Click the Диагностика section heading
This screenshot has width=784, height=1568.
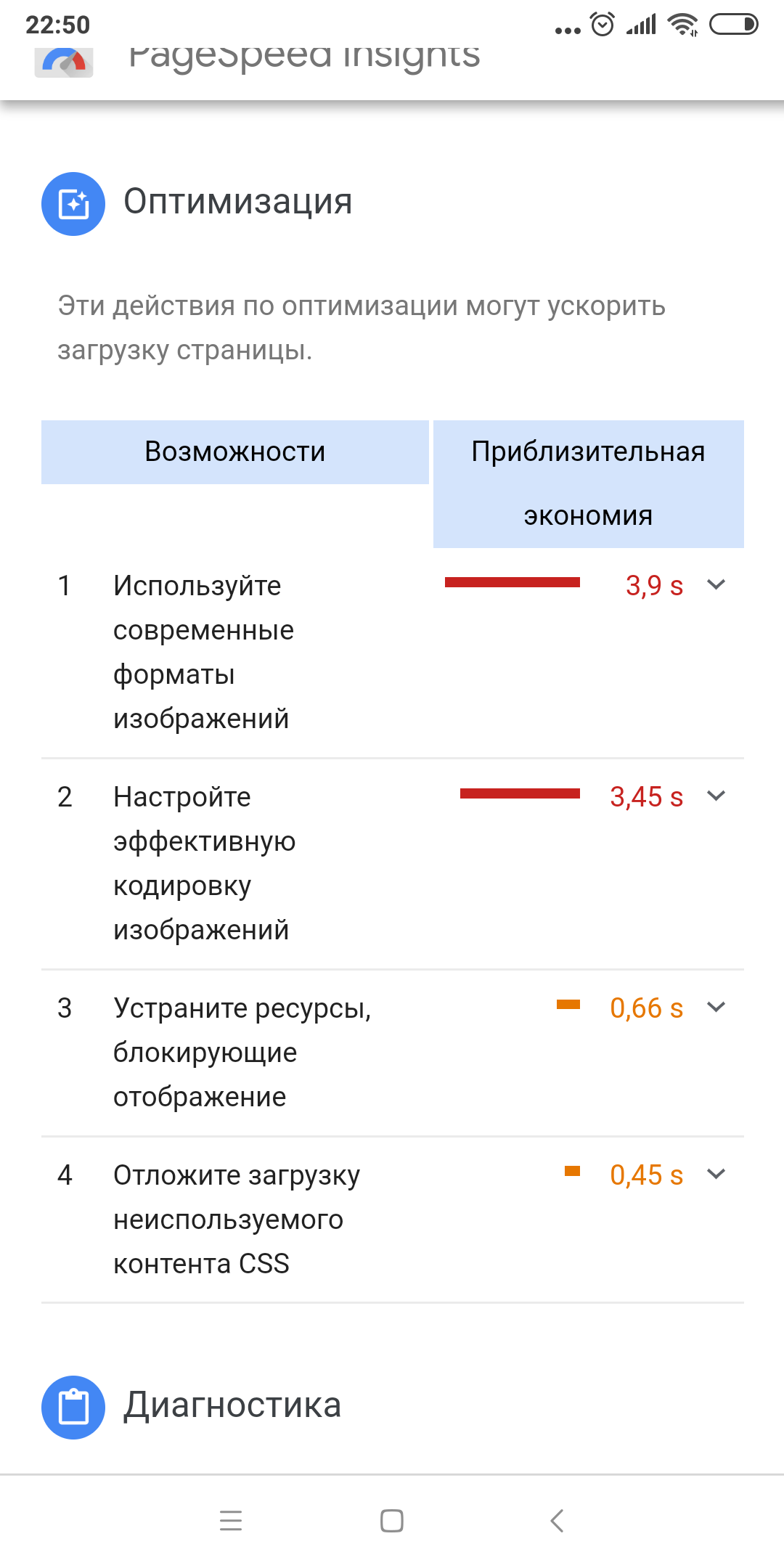pyautogui.click(x=232, y=1405)
